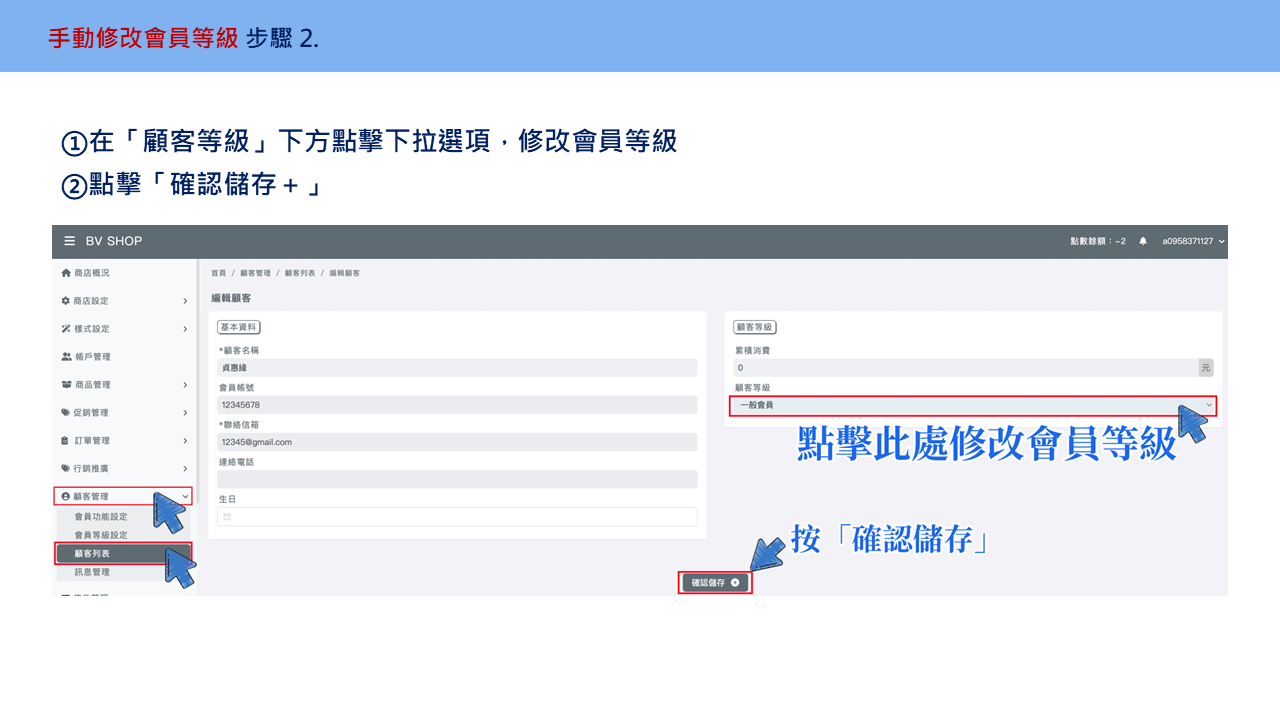Click the 顧客管理 breadcrumb link

click(x=255, y=273)
